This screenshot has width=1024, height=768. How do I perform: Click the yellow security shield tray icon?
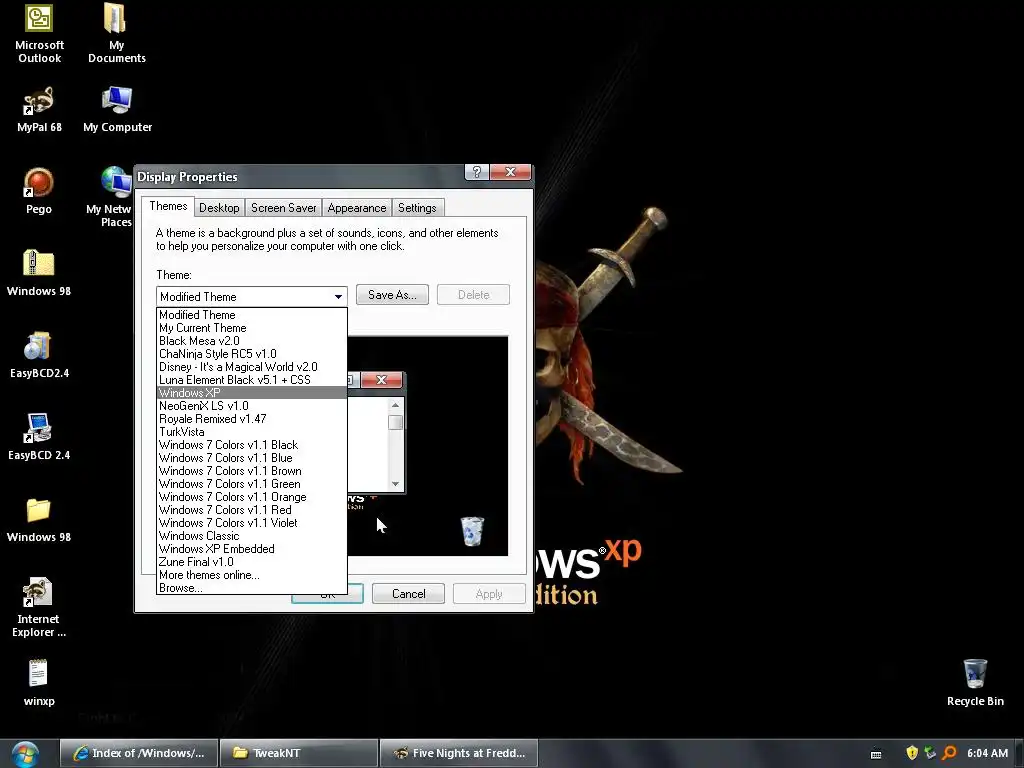(x=912, y=753)
